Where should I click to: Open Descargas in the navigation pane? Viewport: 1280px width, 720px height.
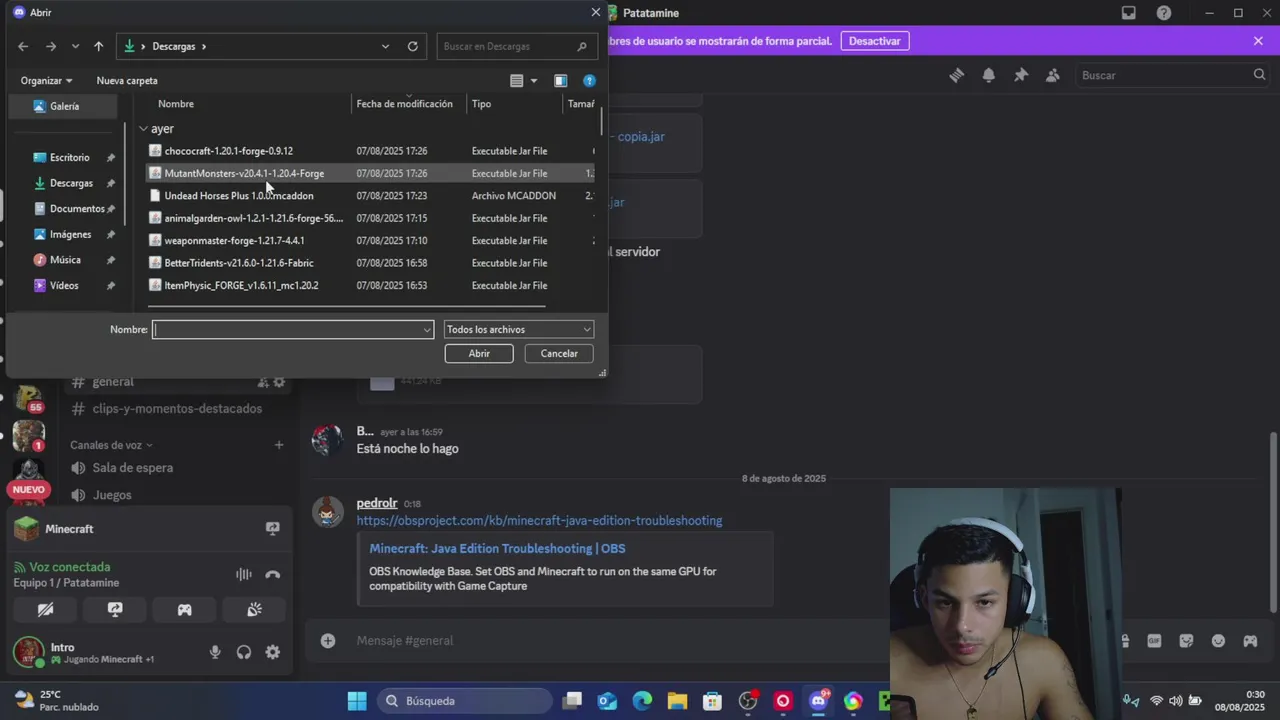[x=71, y=183]
